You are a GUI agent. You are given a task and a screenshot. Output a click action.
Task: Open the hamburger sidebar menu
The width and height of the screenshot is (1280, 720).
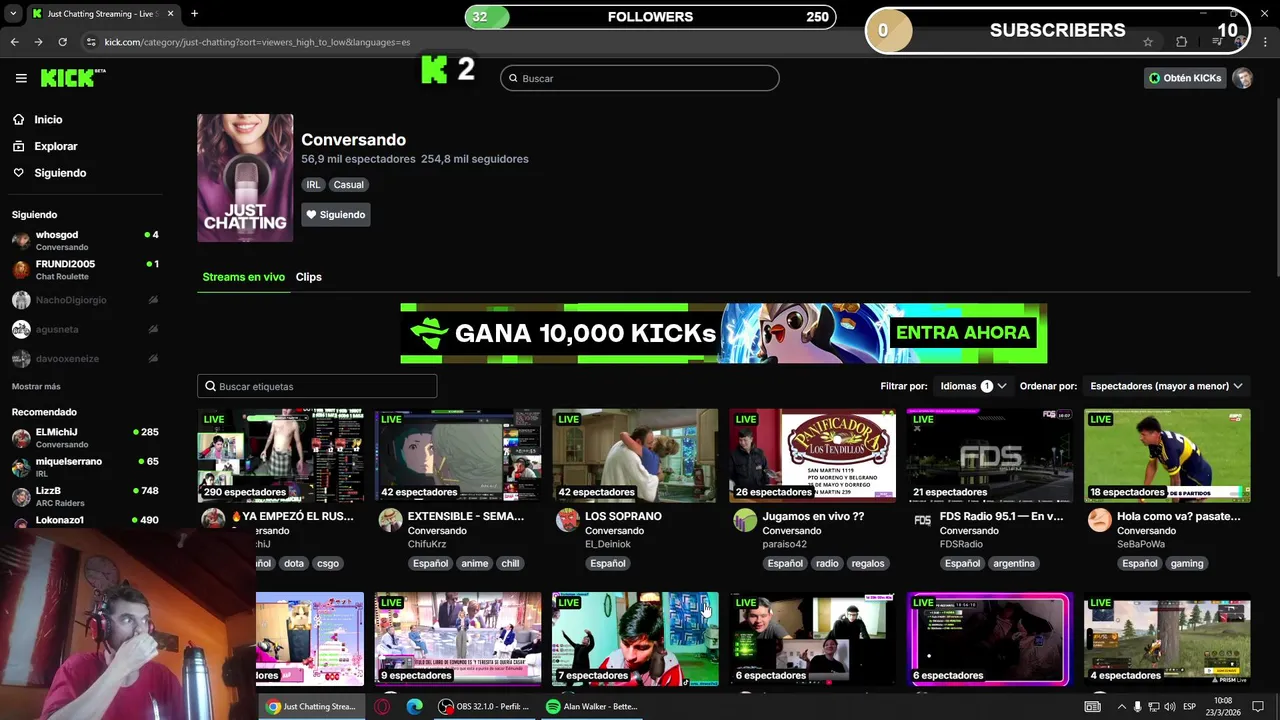coord(21,78)
